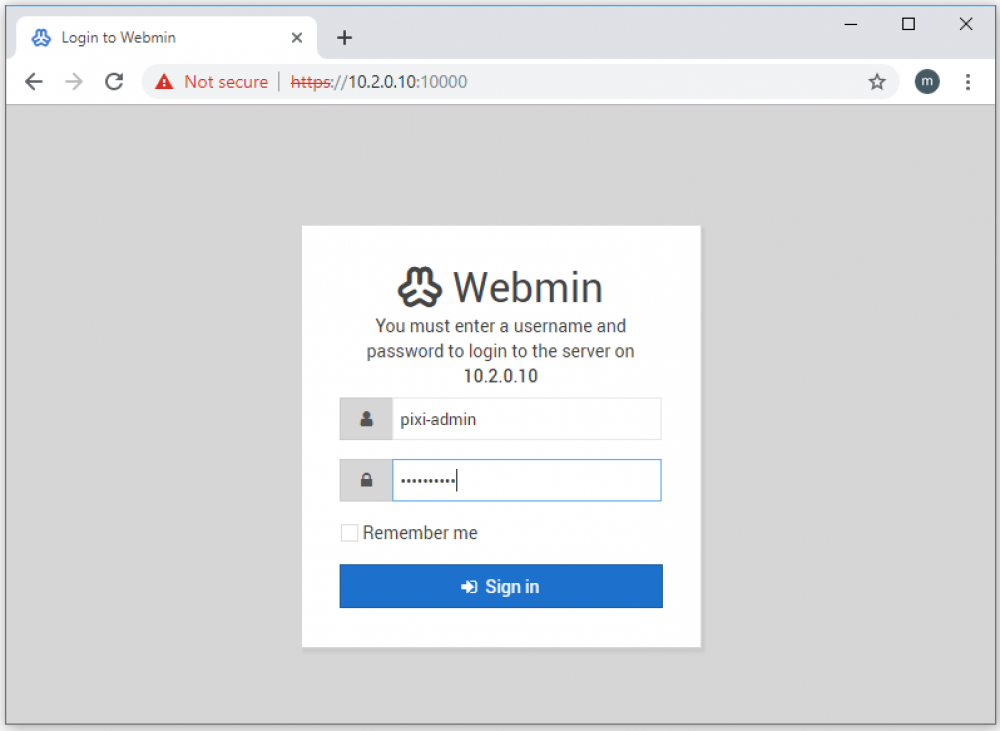Click the Webmin favicon in the tab

click(41, 38)
